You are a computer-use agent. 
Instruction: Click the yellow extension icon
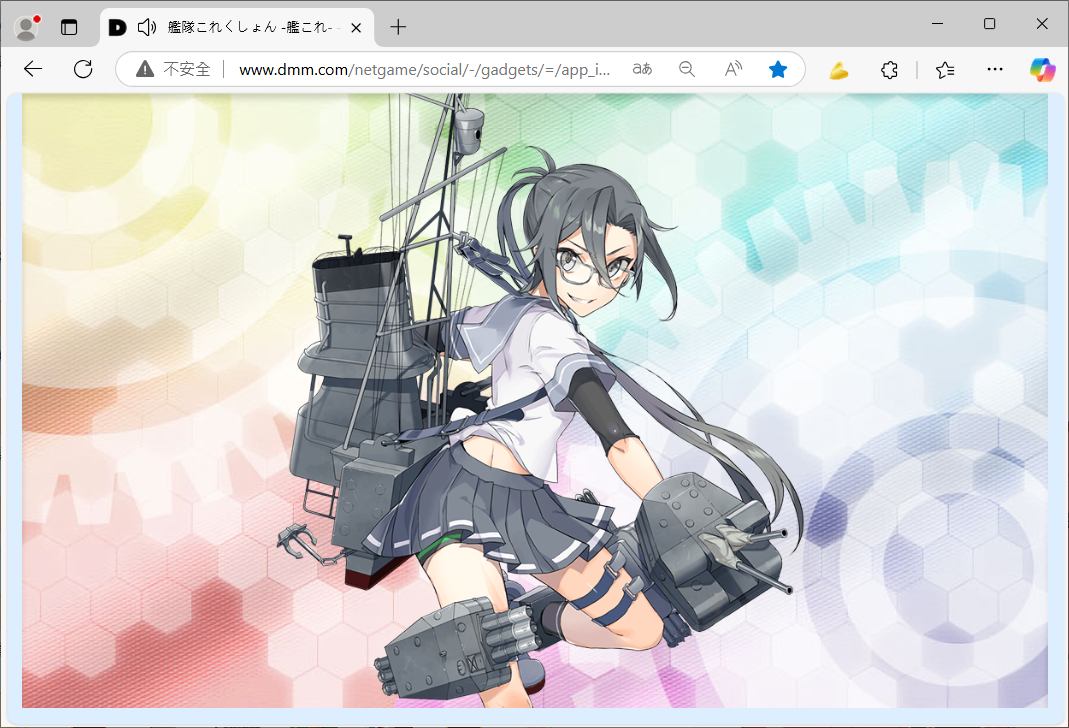pyautogui.click(x=839, y=70)
